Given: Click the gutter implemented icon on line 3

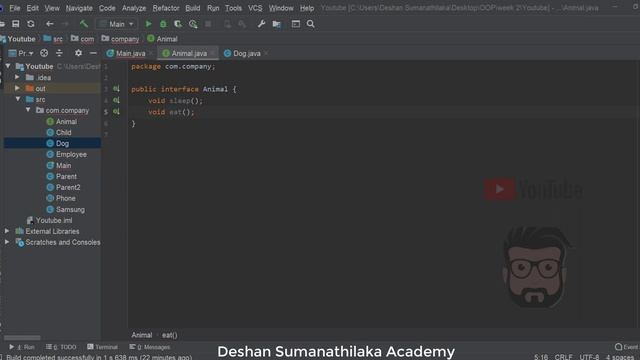Looking at the screenshot, I should tap(116, 89).
